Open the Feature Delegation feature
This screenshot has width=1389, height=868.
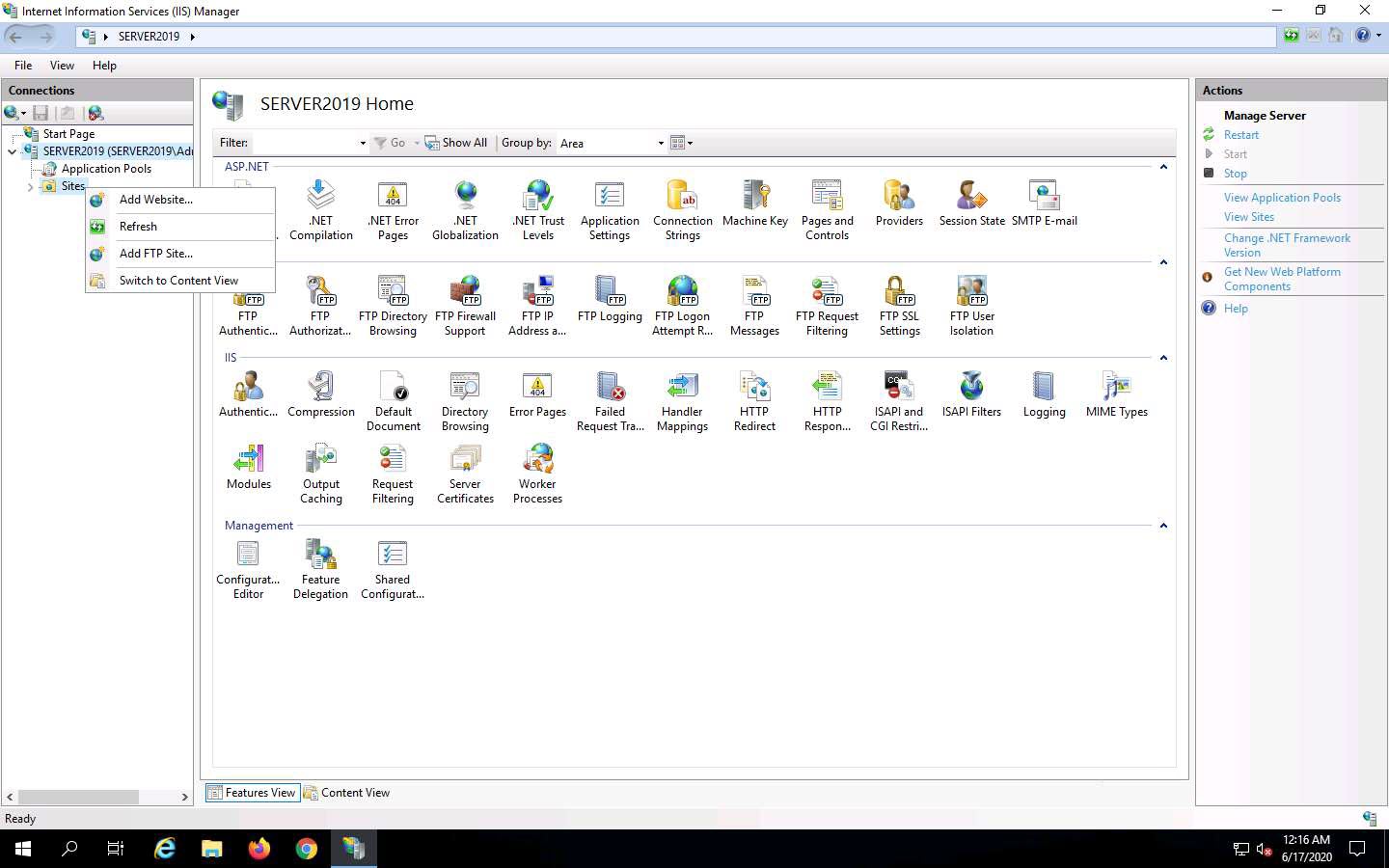[x=320, y=568]
